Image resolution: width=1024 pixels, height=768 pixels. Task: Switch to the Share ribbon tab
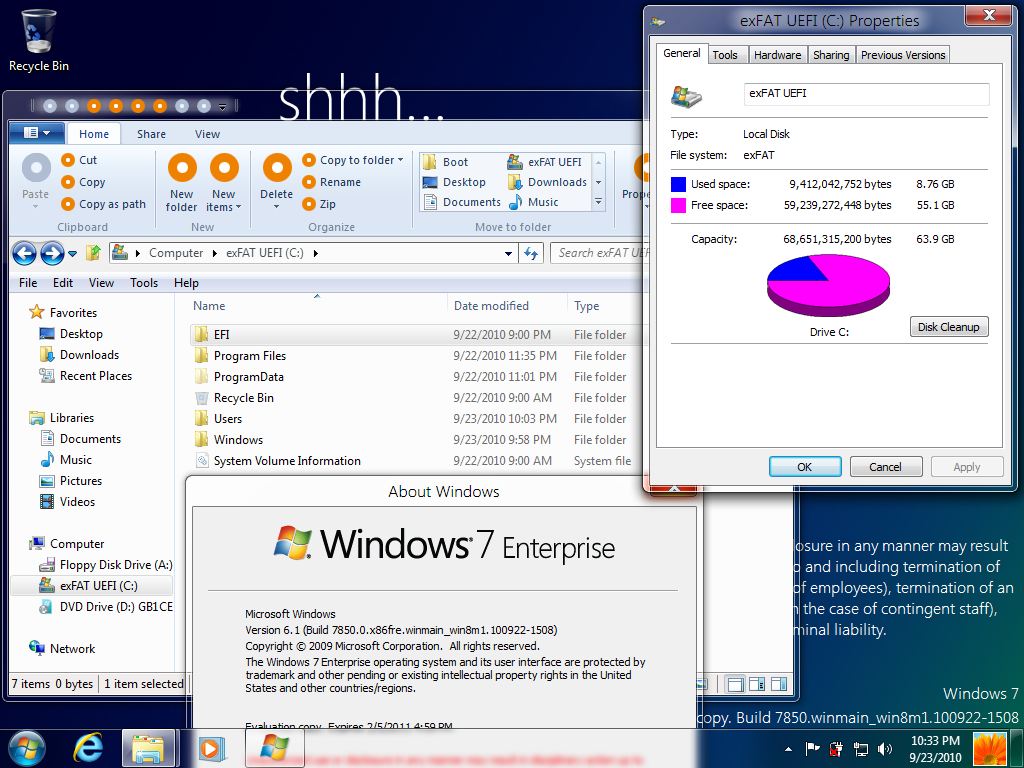152,134
